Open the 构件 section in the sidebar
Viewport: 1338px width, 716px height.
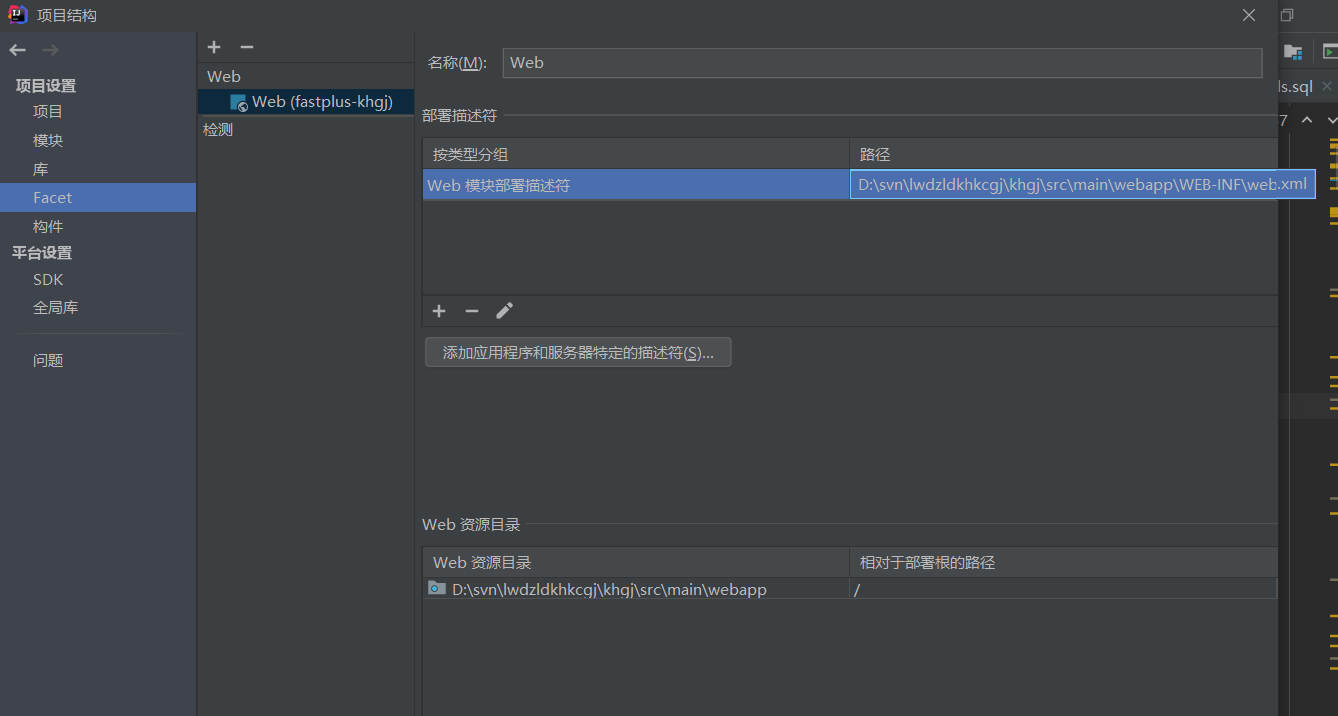click(48, 225)
